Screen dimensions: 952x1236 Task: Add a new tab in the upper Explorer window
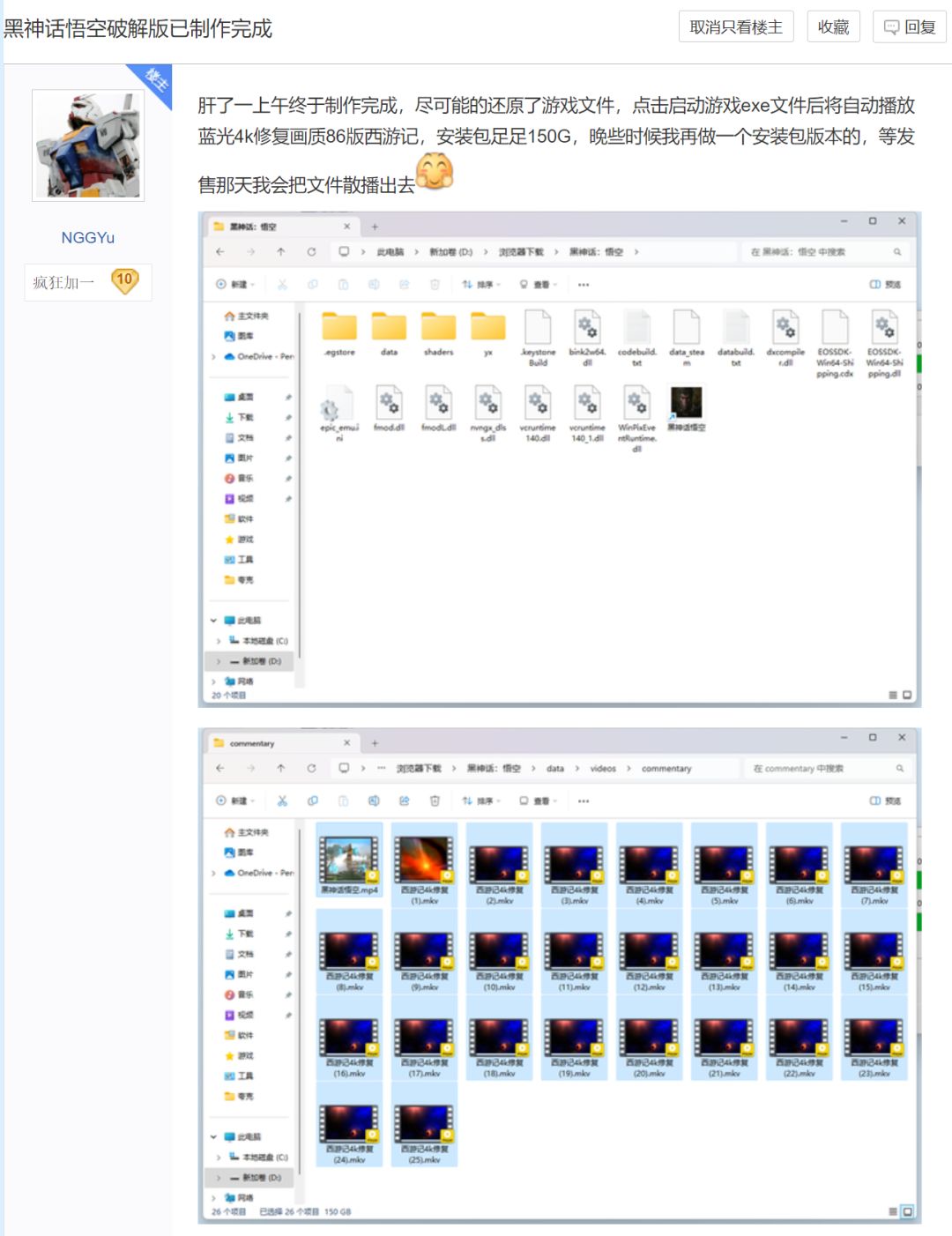375,227
